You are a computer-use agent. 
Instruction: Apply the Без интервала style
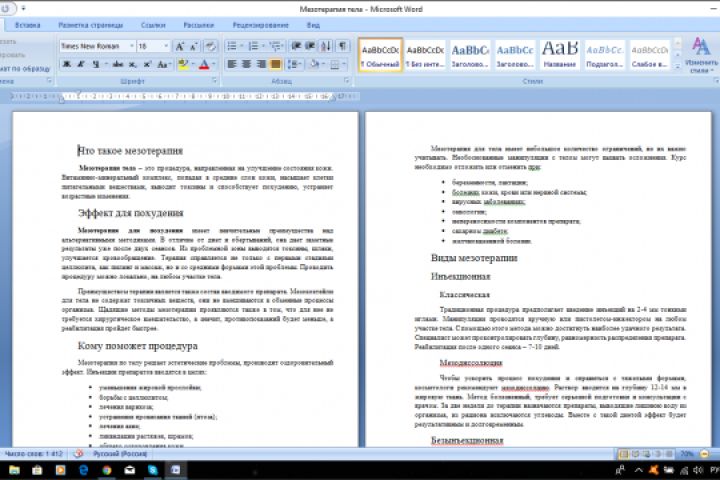(425, 55)
